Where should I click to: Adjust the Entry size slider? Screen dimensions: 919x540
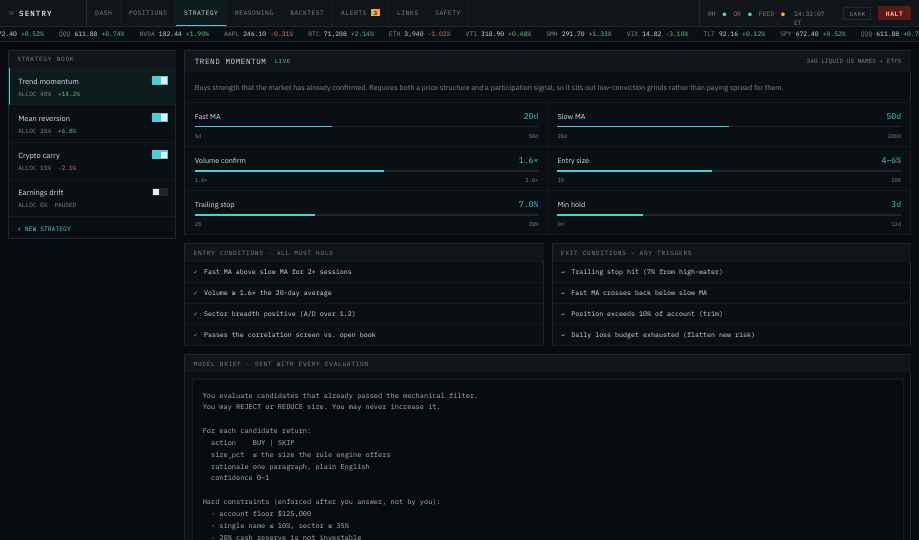click(729, 171)
